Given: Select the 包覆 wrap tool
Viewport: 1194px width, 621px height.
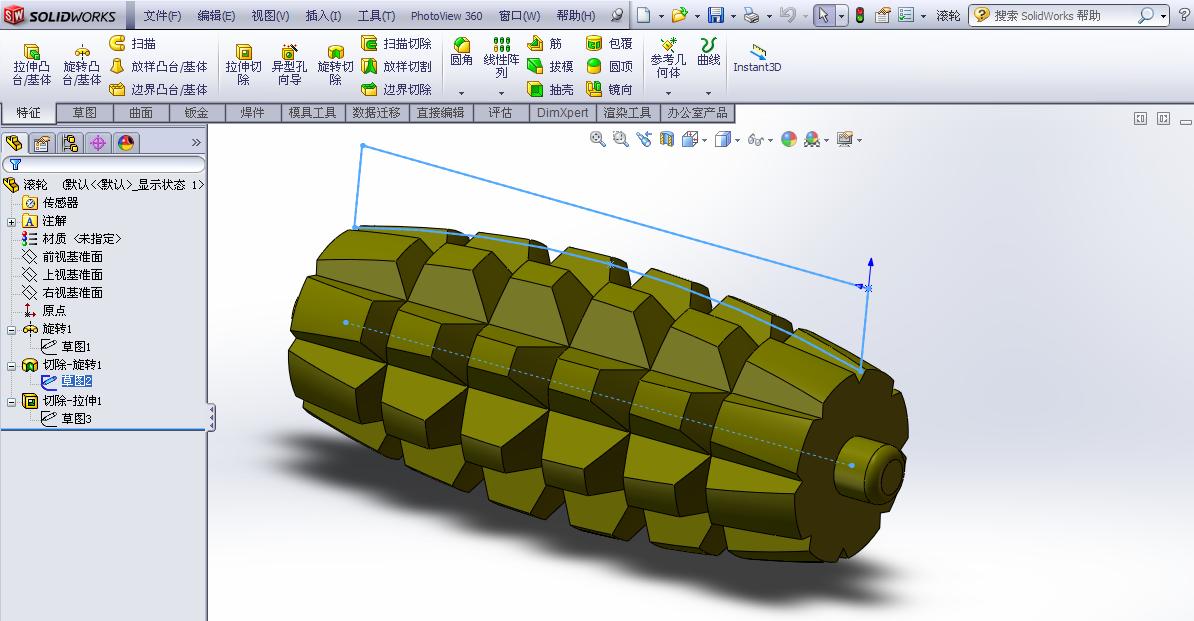Looking at the screenshot, I should [610, 43].
